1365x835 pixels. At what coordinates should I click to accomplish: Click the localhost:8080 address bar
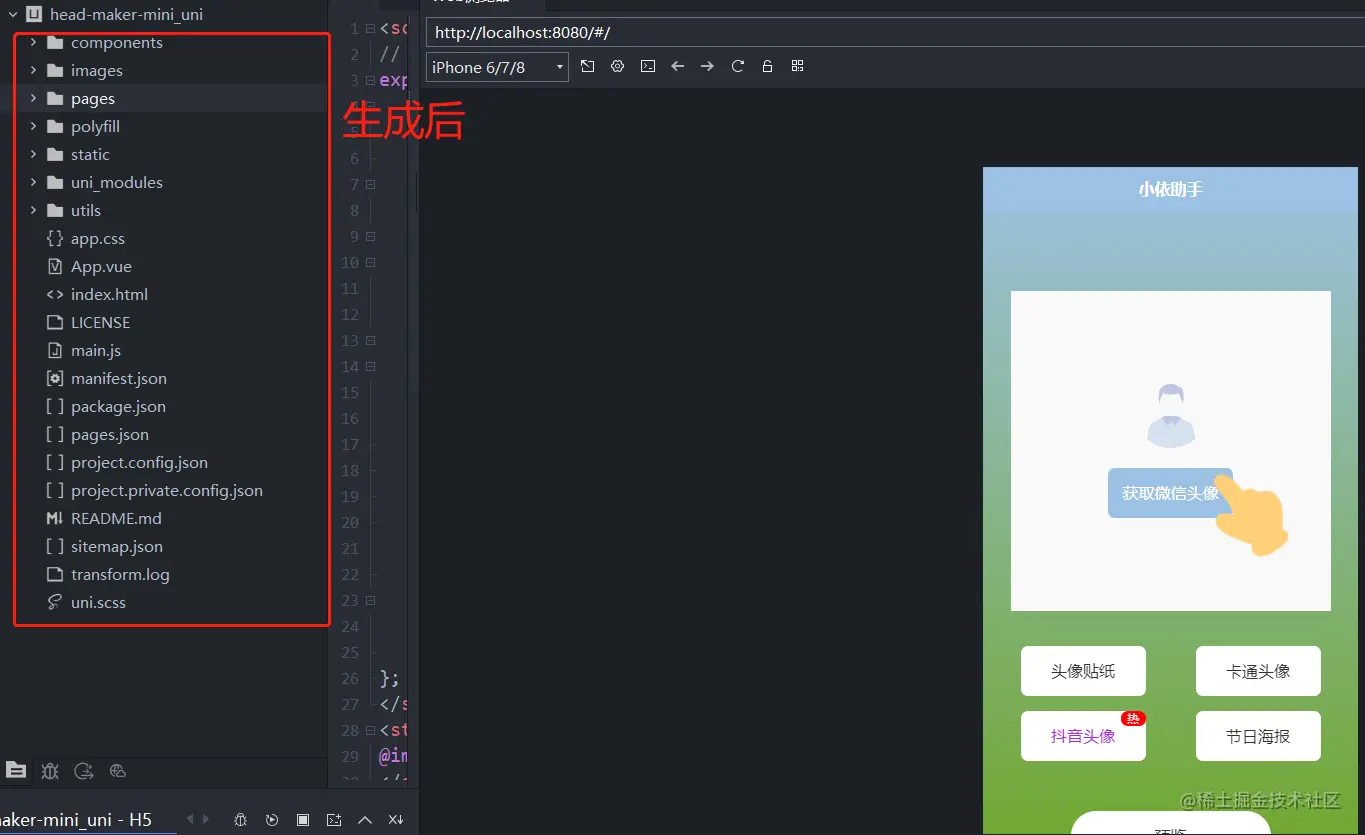895,32
